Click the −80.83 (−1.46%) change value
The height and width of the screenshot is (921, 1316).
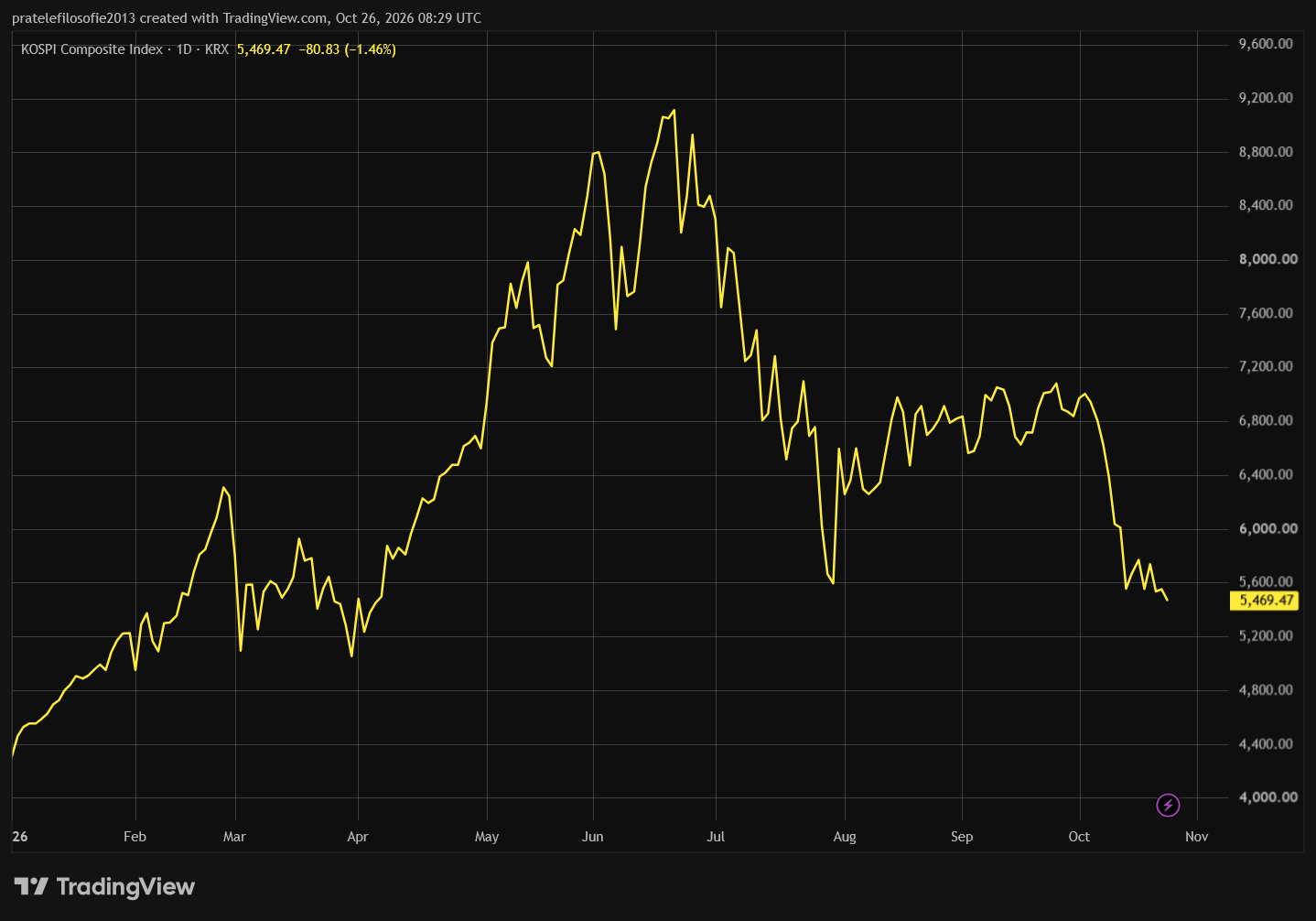click(348, 49)
